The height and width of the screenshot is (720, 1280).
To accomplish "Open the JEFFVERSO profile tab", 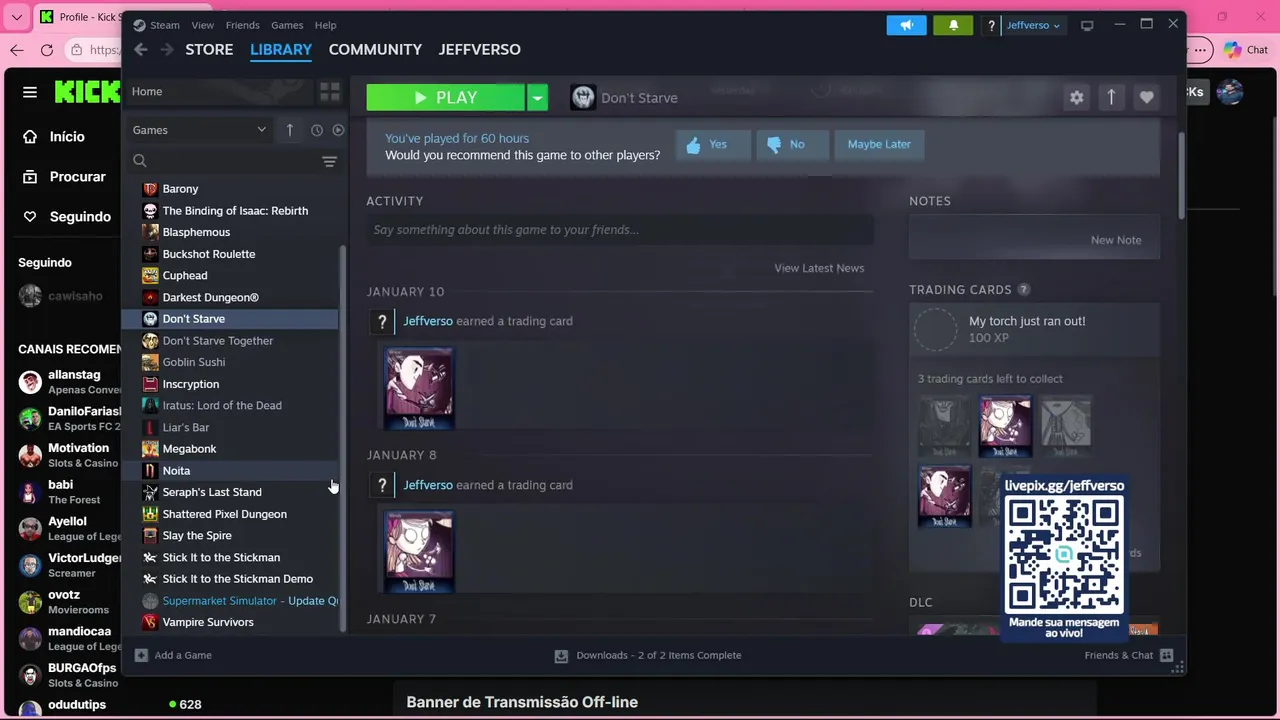I will (x=479, y=49).
